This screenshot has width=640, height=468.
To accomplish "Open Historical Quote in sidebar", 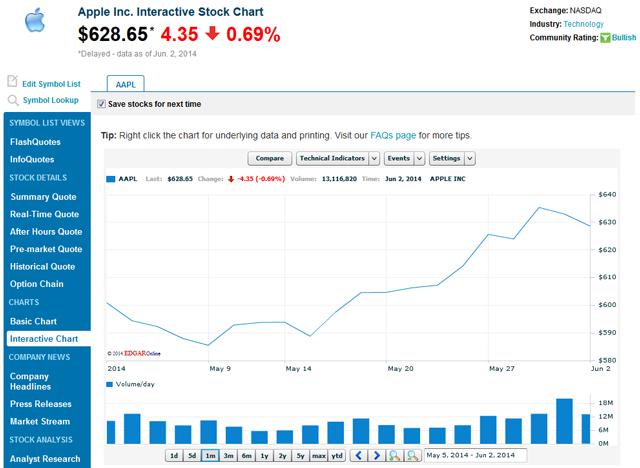I will tap(43, 266).
